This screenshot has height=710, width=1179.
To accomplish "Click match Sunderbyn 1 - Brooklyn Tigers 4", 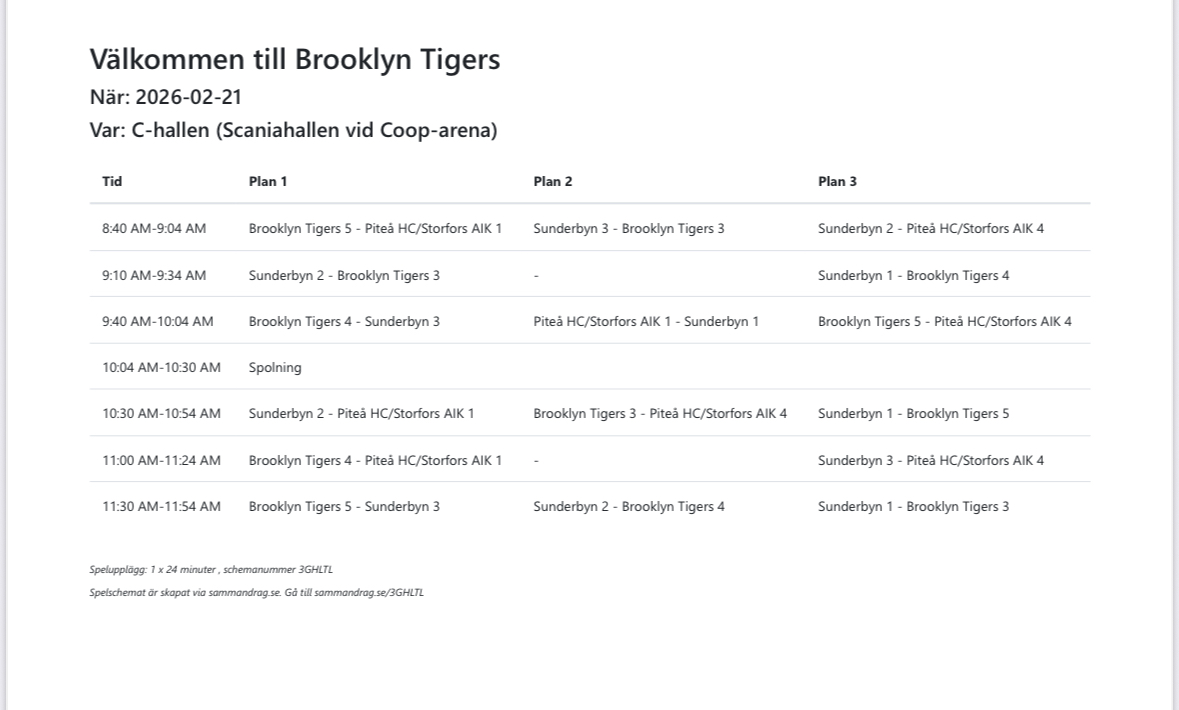I will [x=913, y=276].
